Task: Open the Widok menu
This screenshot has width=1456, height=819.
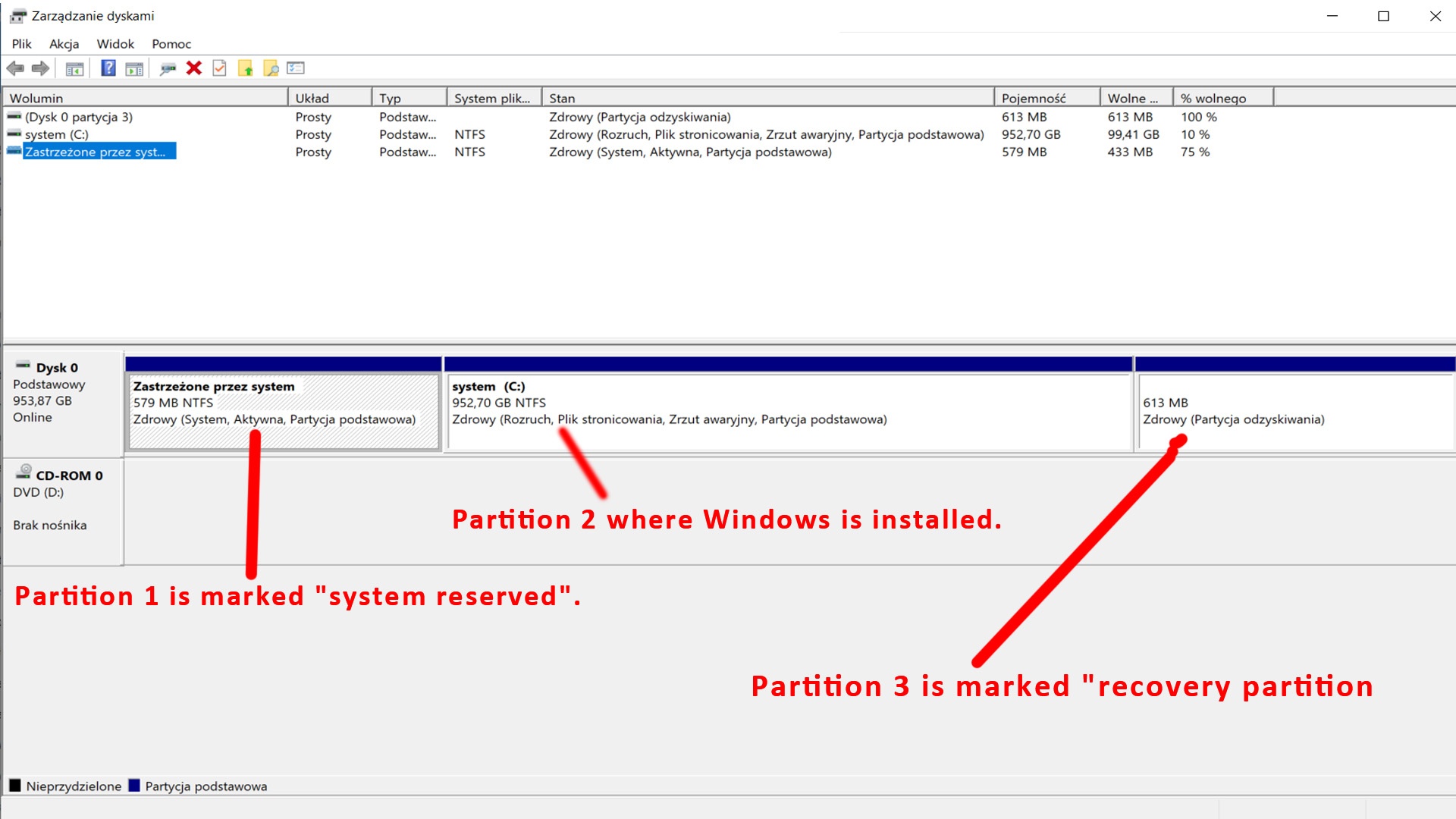Action: [x=115, y=44]
